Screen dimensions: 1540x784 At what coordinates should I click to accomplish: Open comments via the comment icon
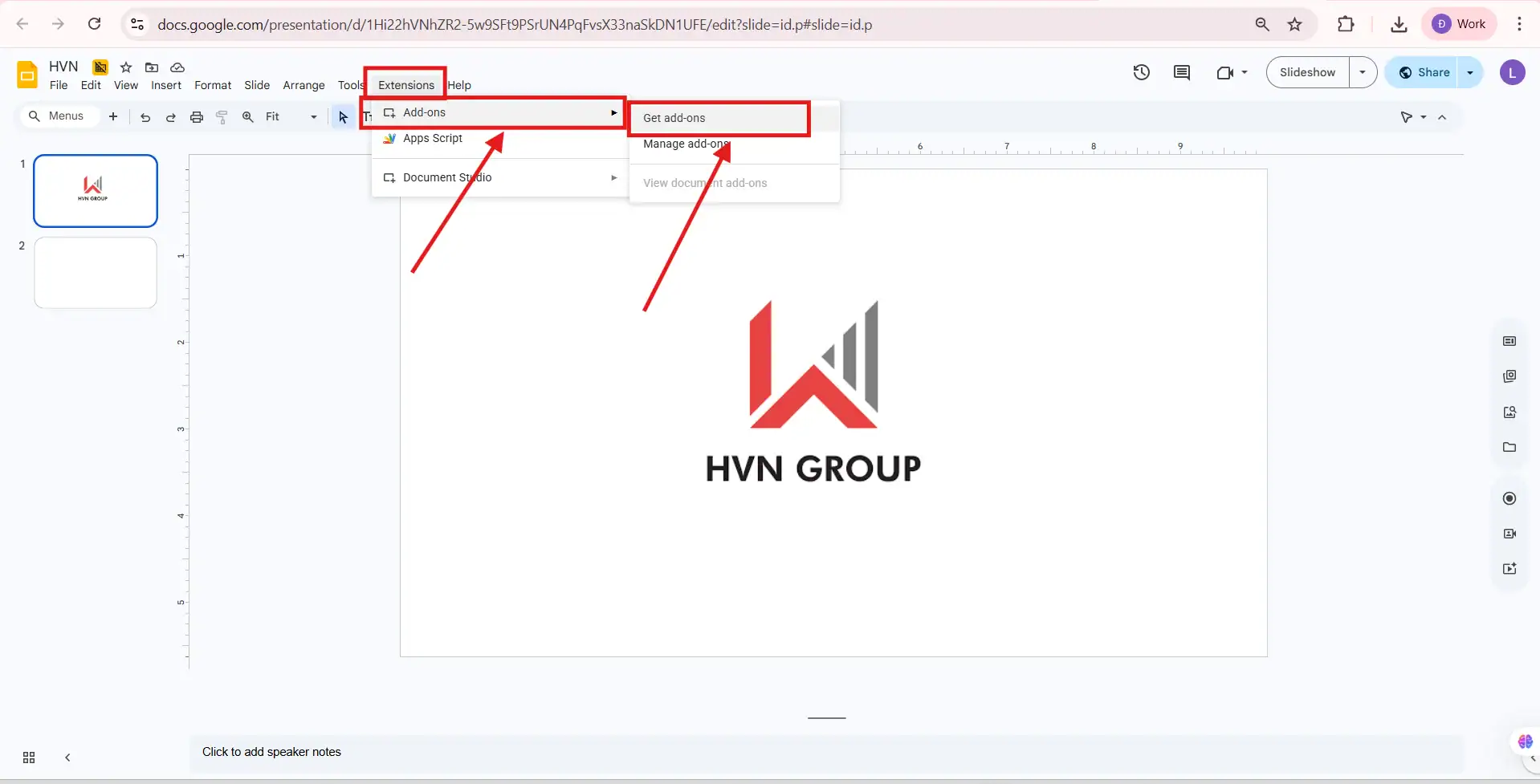pos(1182,72)
